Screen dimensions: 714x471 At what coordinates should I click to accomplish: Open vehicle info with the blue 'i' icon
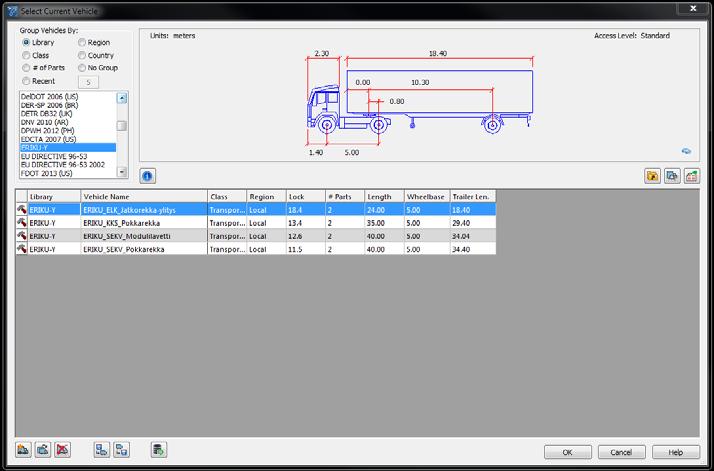click(x=148, y=176)
